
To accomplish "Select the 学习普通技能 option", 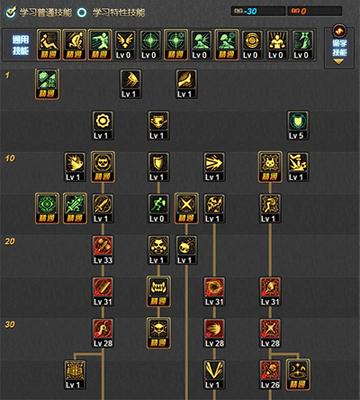I will 39,13.
